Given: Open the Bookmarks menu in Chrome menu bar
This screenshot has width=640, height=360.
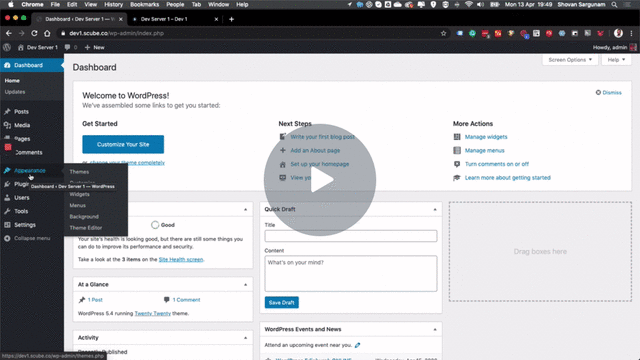Looking at the screenshot, I should (144, 4).
